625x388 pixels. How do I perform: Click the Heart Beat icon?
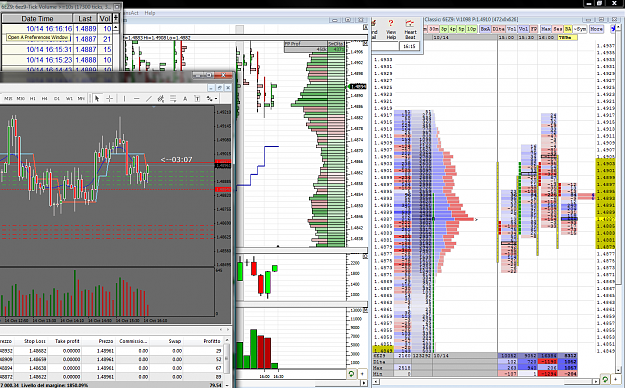(x=409, y=24)
